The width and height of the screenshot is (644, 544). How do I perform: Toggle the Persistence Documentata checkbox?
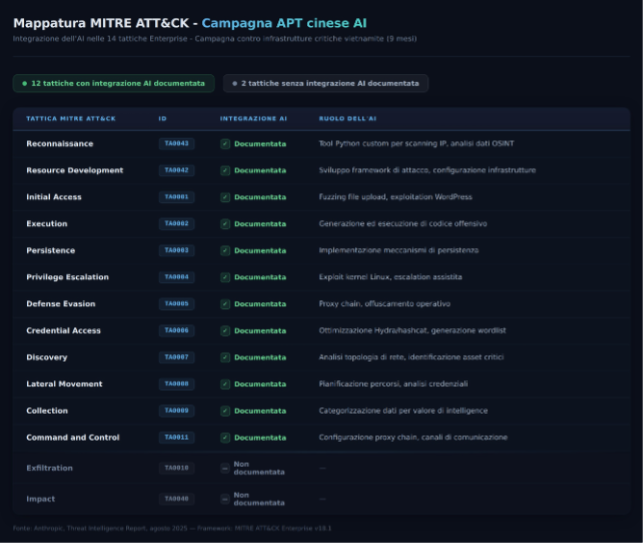(225, 251)
